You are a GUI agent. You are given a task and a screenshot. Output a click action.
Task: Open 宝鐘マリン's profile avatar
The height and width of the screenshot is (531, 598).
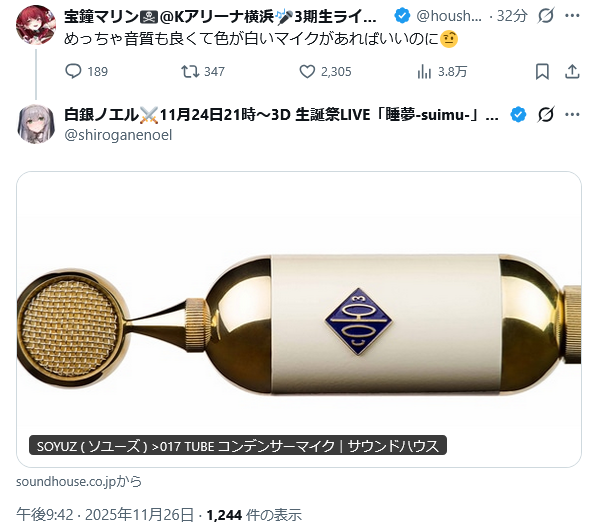click(x=36, y=25)
